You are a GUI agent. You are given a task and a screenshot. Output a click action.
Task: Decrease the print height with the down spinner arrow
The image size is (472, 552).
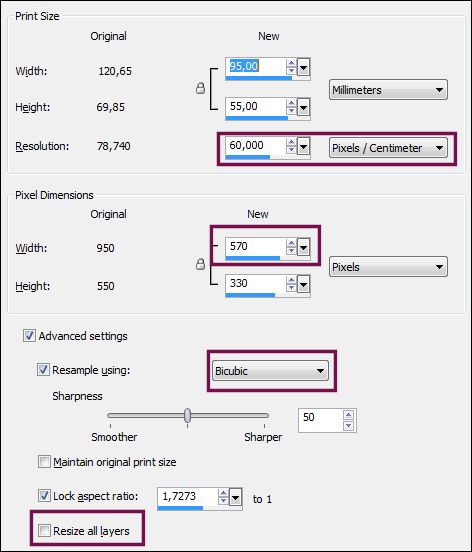[x=291, y=110]
